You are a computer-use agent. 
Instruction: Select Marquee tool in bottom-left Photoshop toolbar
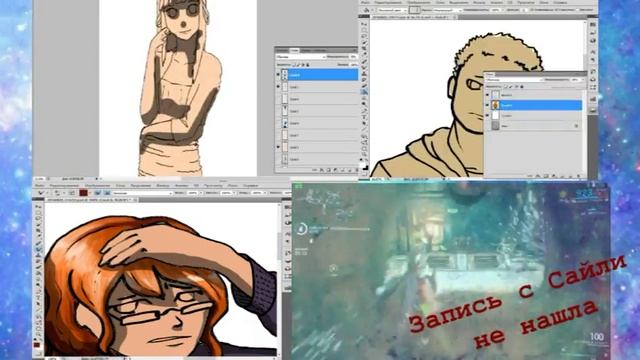click(39, 213)
